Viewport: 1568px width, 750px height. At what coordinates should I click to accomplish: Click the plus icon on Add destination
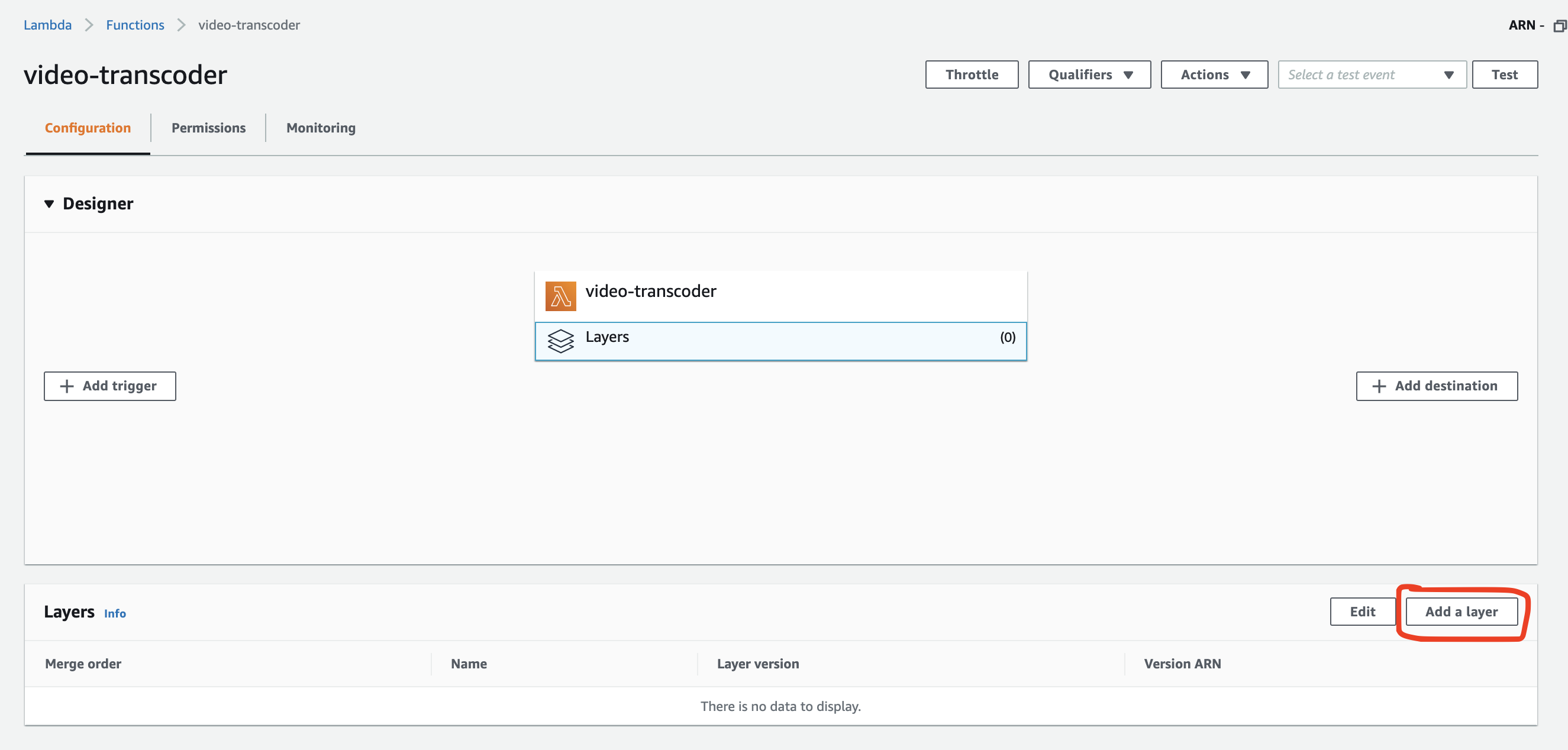[1379, 386]
